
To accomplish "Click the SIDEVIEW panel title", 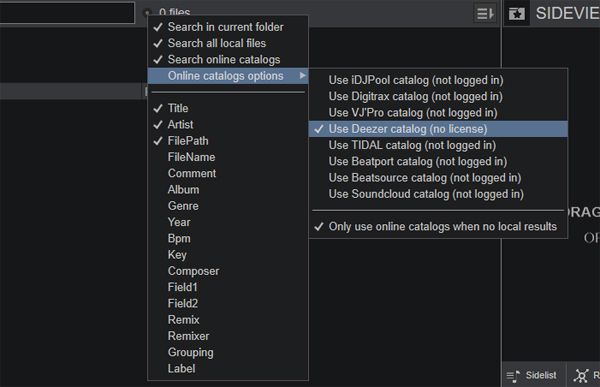I will point(567,13).
